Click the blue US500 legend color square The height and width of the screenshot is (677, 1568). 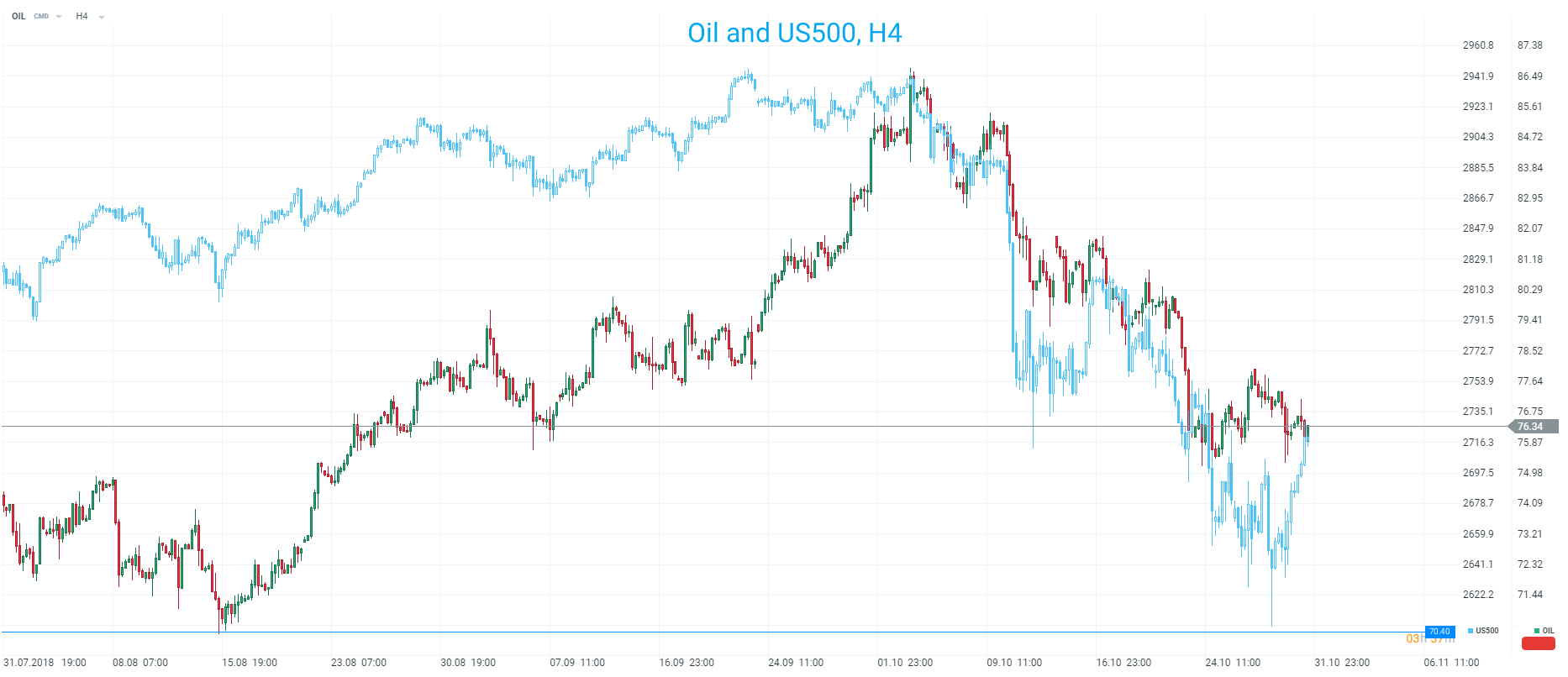[x=1471, y=631]
